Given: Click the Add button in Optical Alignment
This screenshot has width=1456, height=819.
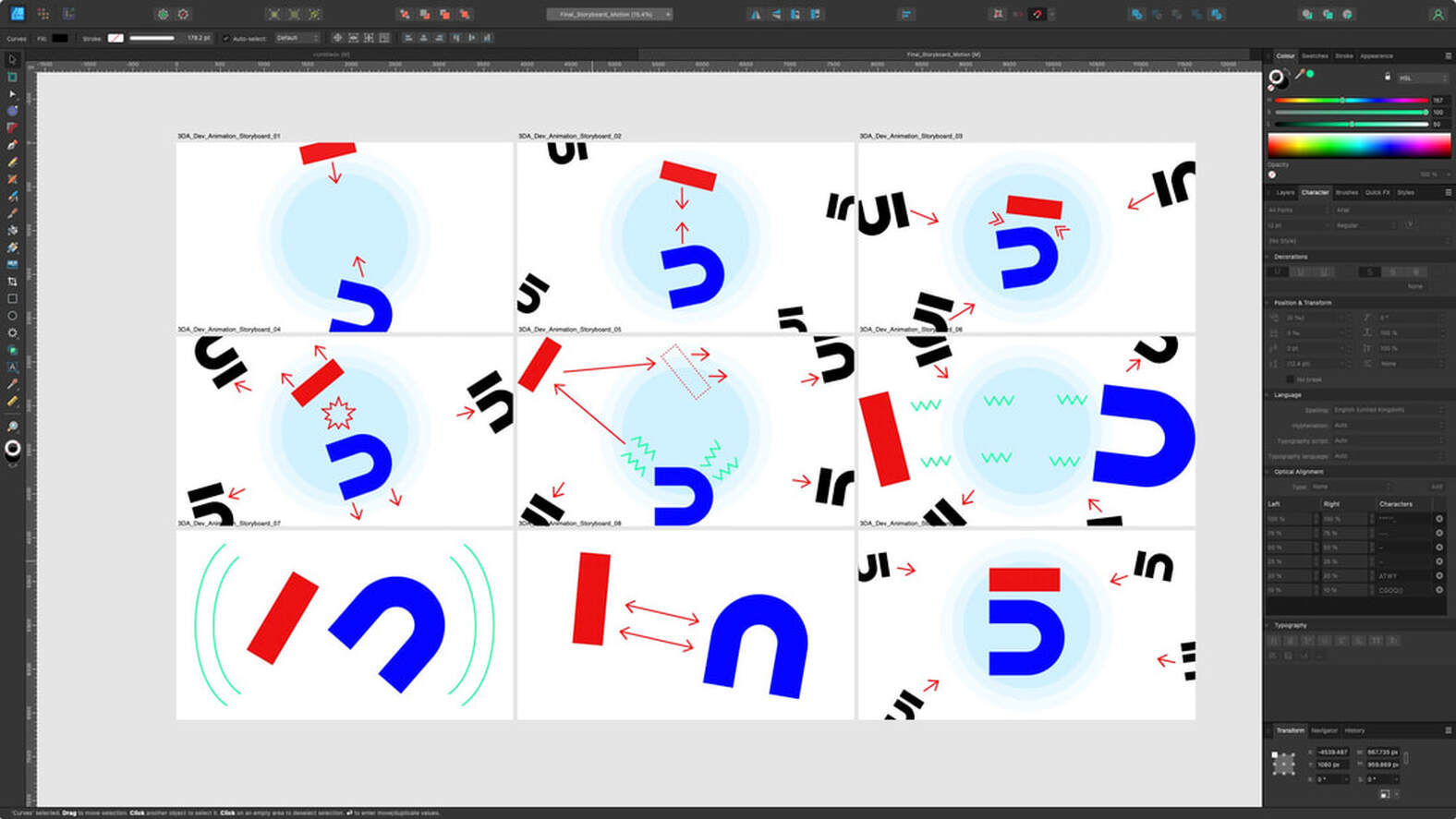Looking at the screenshot, I should (x=1436, y=487).
